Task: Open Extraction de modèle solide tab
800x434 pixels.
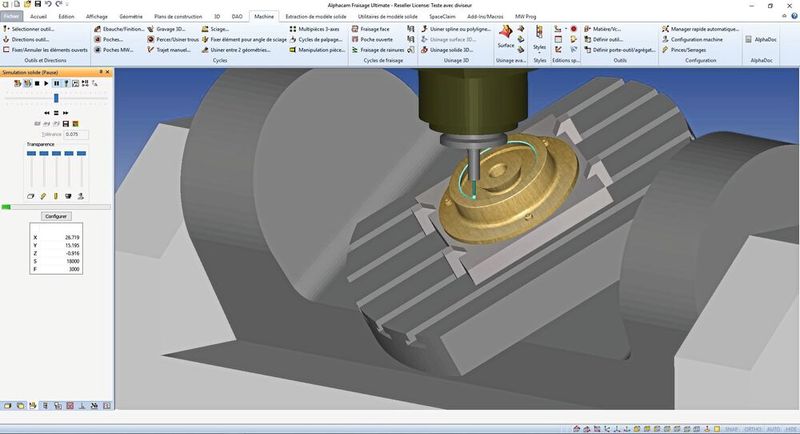Action: pyautogui.click(x=316, y=16)
